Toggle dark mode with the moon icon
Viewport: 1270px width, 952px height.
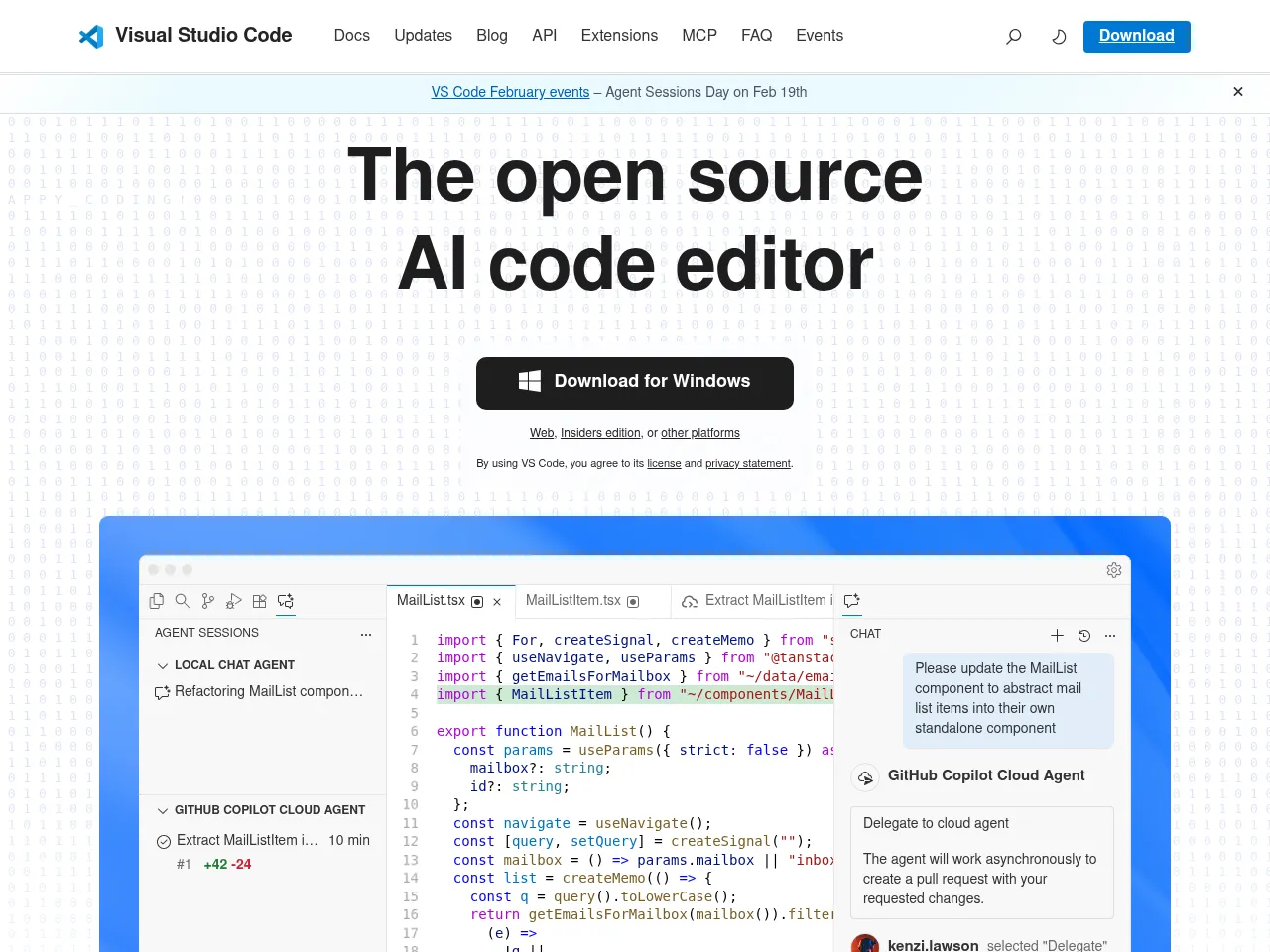click(1059, 36)
